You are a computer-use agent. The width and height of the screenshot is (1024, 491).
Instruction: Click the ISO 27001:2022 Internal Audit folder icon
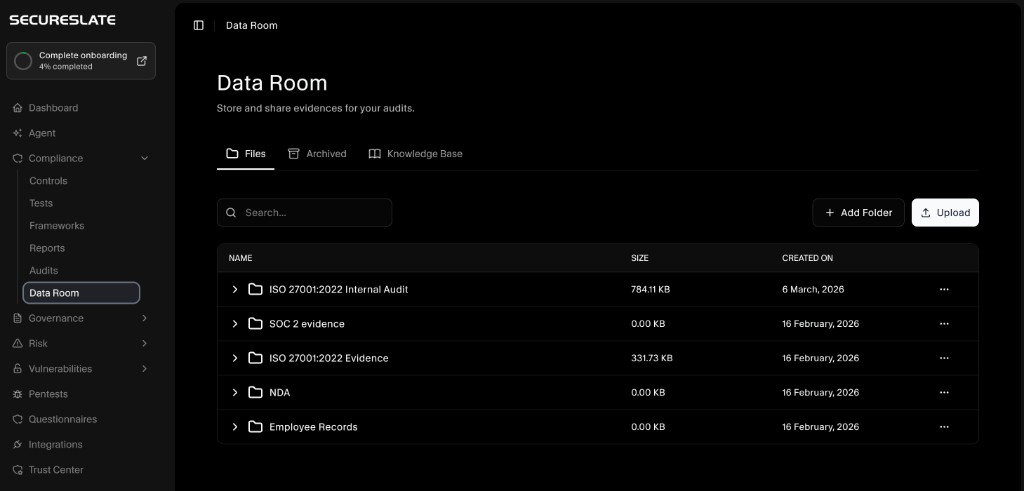coord(255,289)
